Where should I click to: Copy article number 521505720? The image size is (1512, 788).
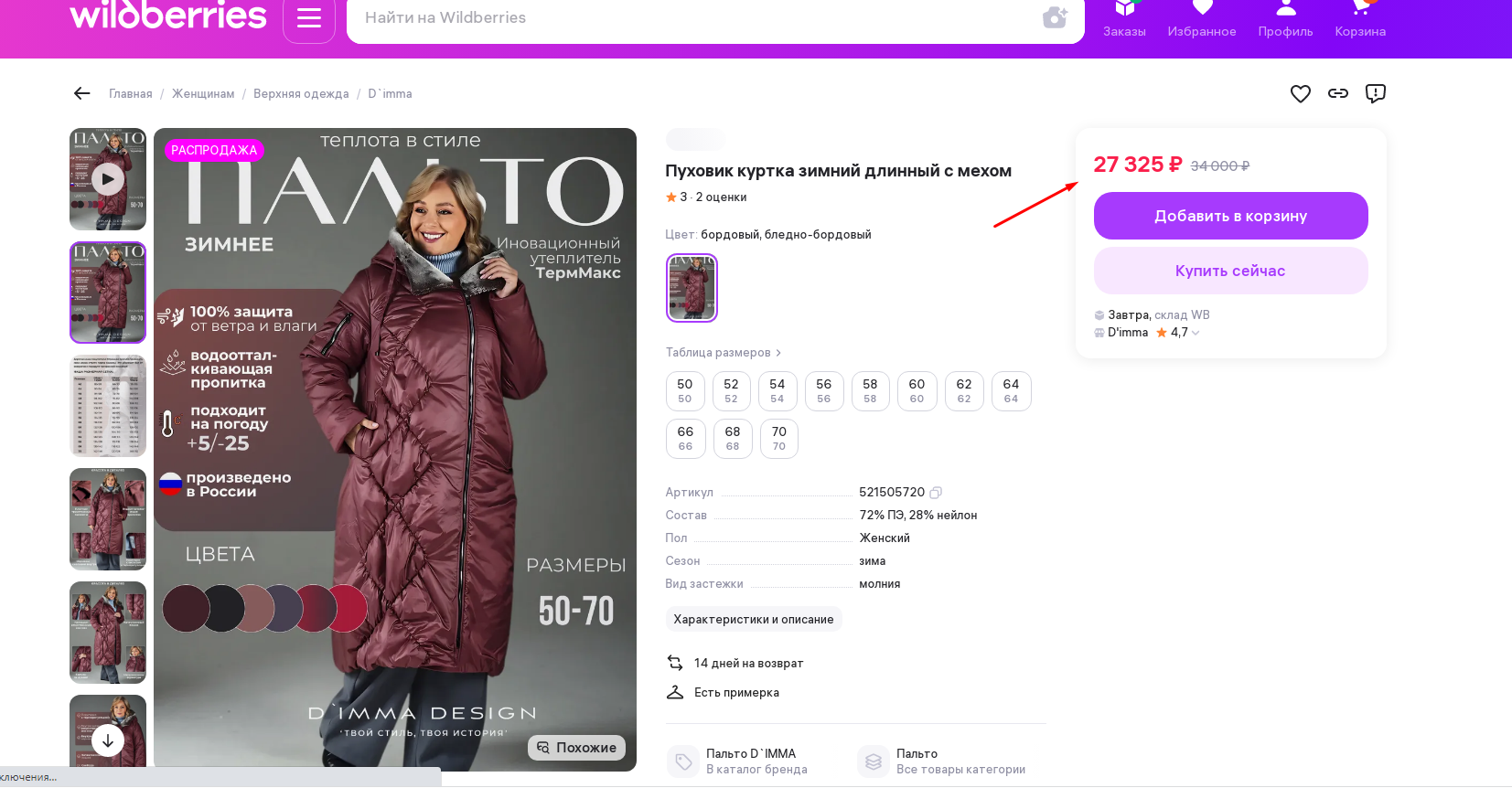click(936, 493)
